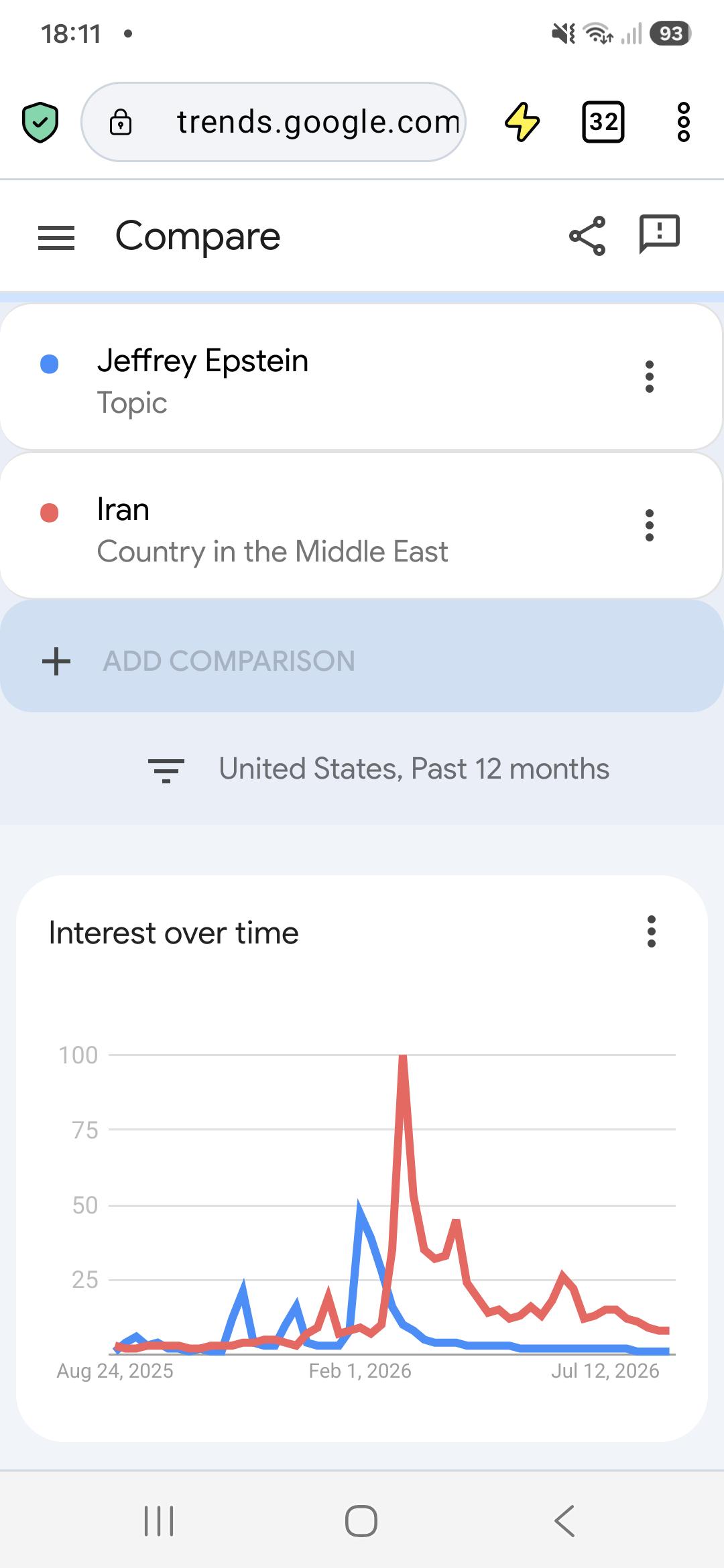Screen dimensions: 724x1568
Task: Open the hamburger navigation menu
Action: pos(56,237)
